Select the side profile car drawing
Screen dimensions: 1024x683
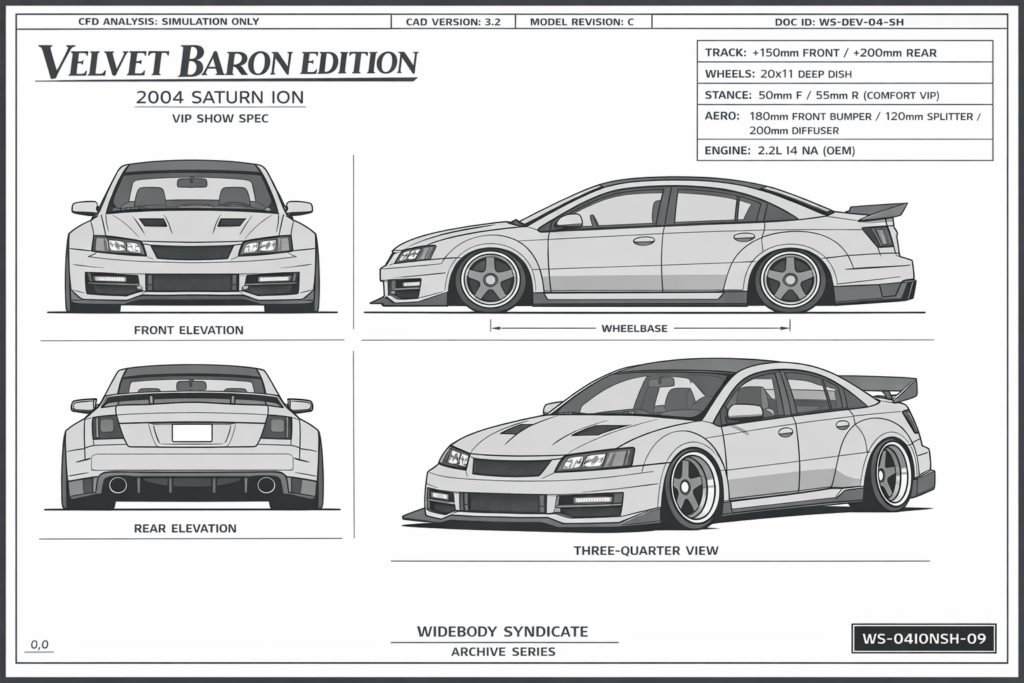tap(645, 244)
